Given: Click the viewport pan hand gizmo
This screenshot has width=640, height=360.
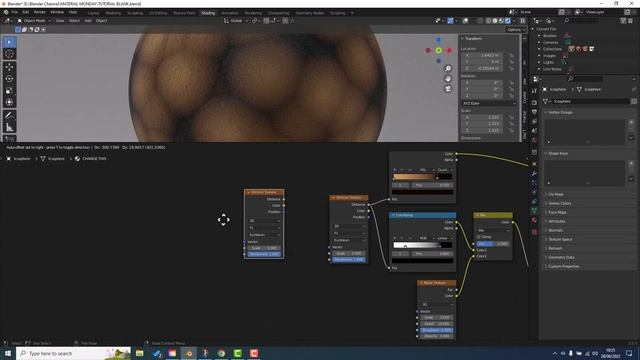Looking at the screenshot, I should tap(448, 79).
